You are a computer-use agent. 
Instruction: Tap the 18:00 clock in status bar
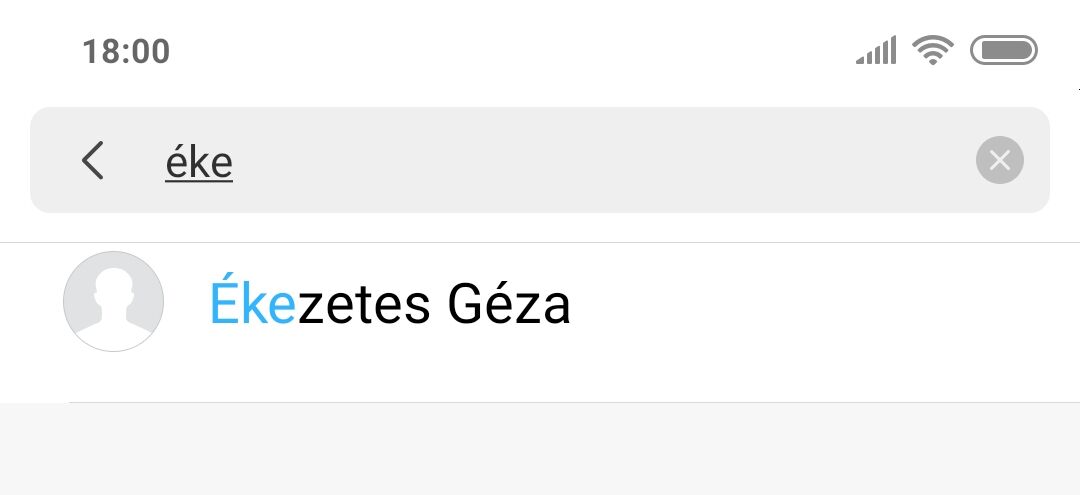(x=126, y=52)
